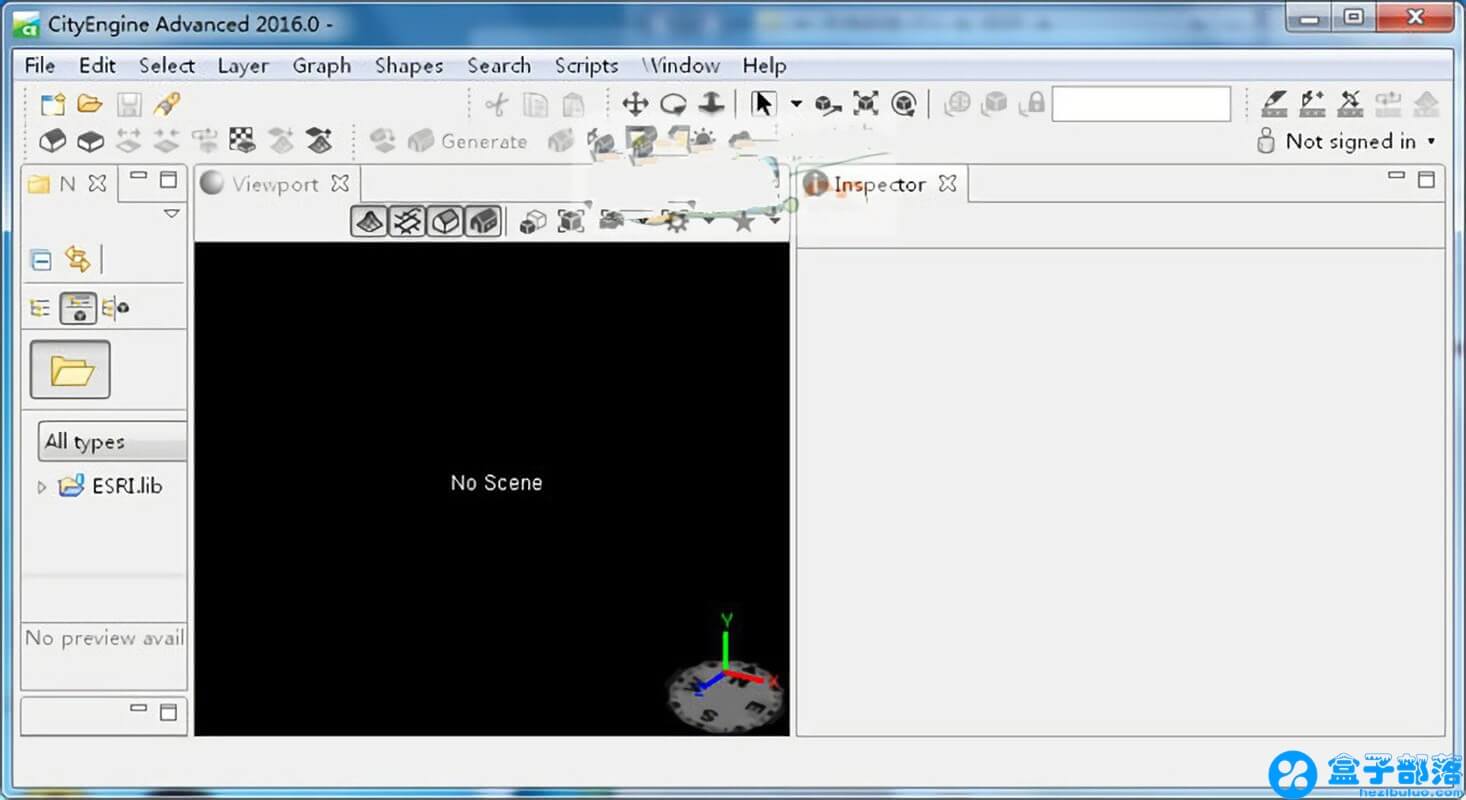Click the checkerboard texture tool icon
Viewport: 1466px width, 800px height.
tap(242, 141)
